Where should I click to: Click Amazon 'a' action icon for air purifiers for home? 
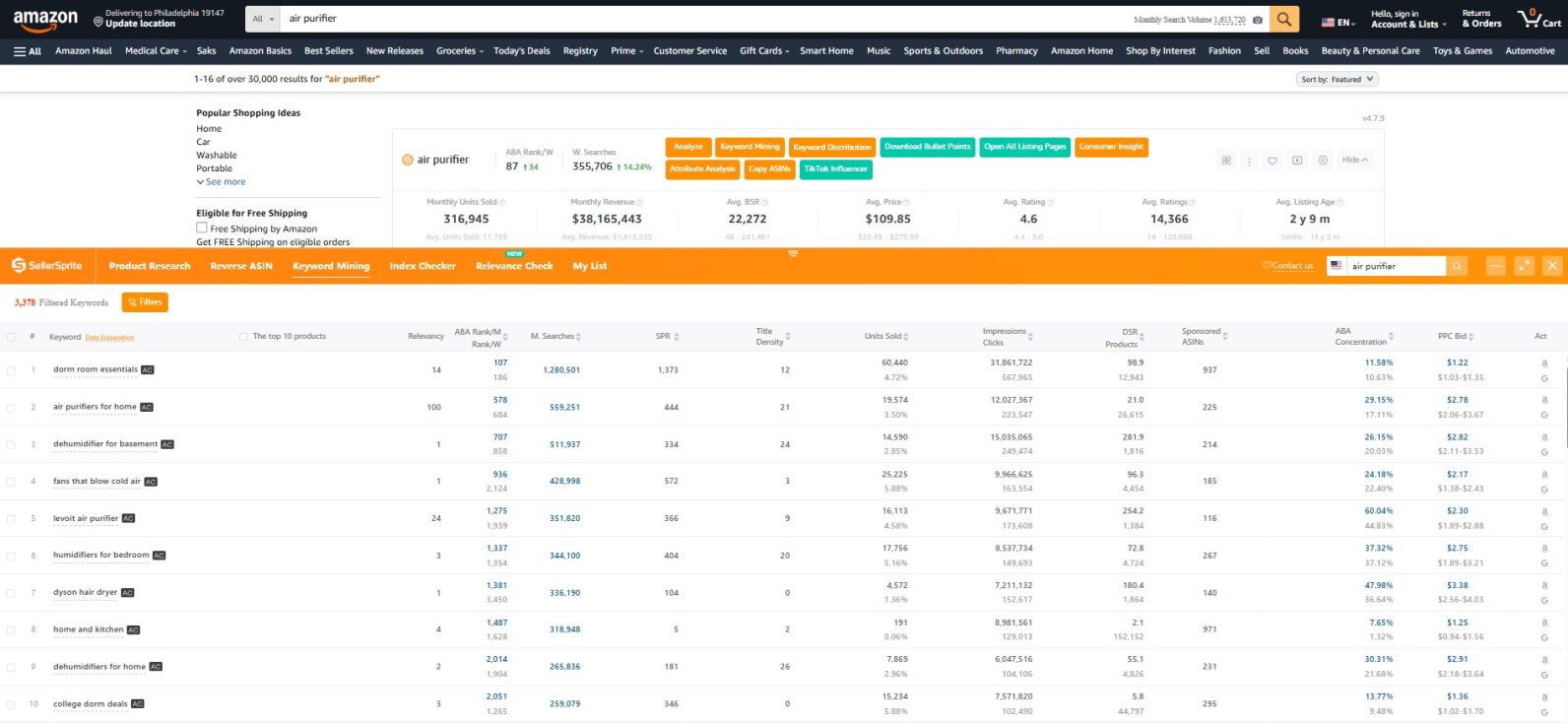coord(1543,400)
